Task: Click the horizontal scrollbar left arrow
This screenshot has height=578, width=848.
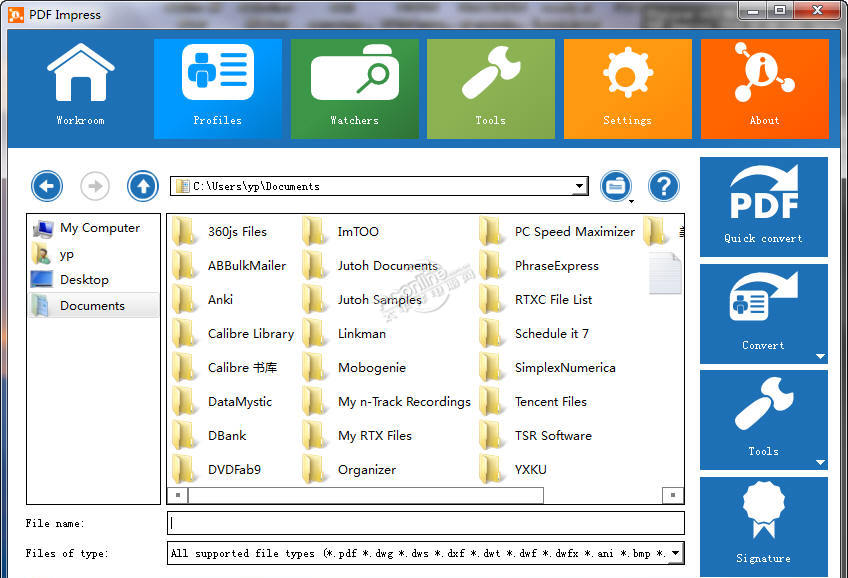Action: 178,495
